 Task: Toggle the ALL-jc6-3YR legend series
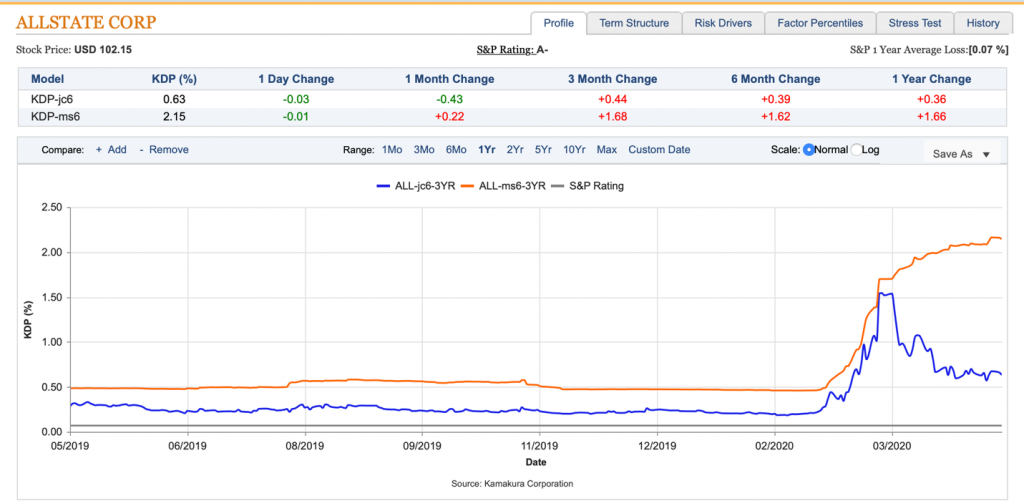(416, 186)
